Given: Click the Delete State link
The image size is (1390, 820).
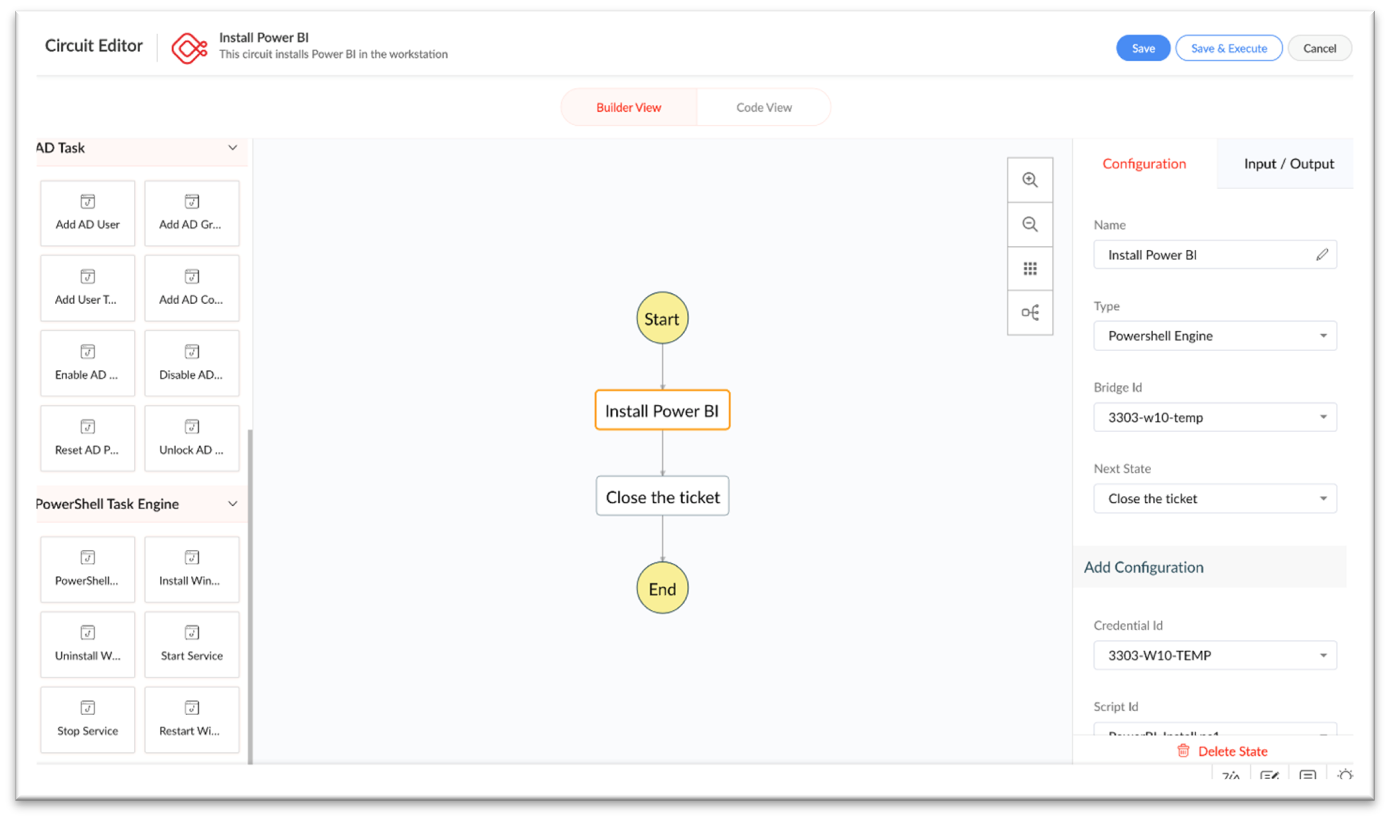Looking at the screenshot, I should coord(1232,751).
